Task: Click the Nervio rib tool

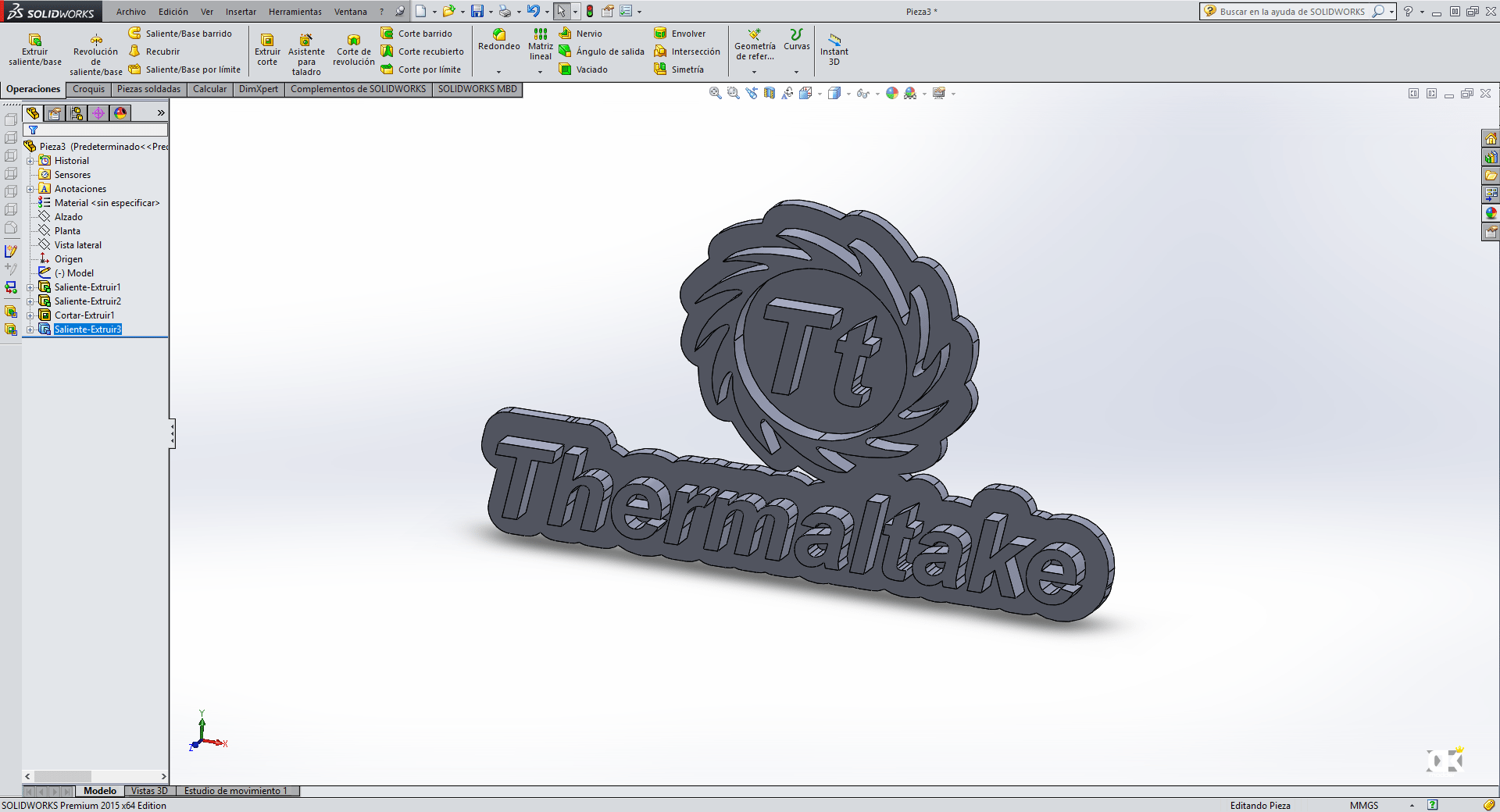Action: [580, 34]
